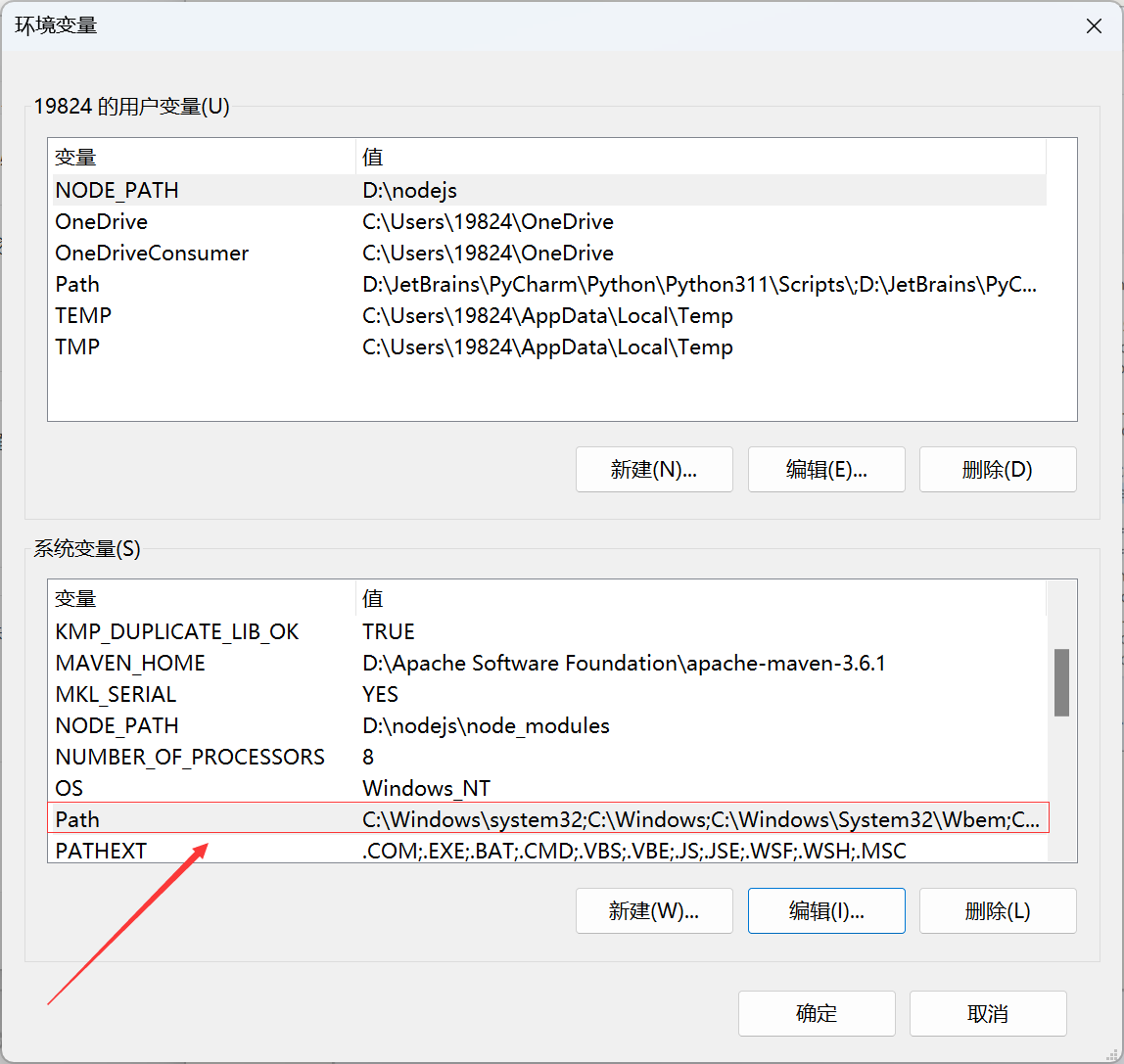Click the D:\nodejs value cell
Image resolution: width=1124 pixels, height=1064 pixels.
[409, 190]
